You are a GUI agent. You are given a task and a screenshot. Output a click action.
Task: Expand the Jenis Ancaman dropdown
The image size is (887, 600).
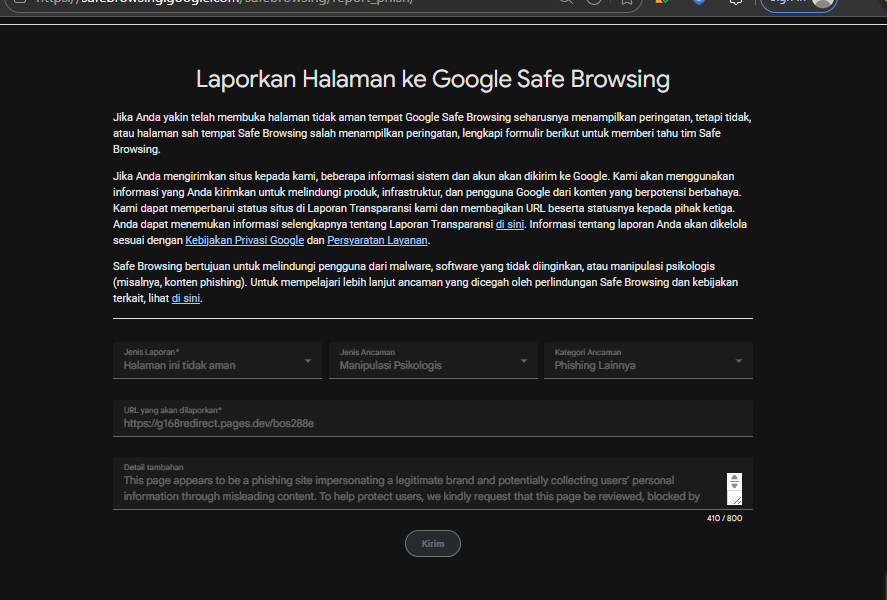coord(433,360)
